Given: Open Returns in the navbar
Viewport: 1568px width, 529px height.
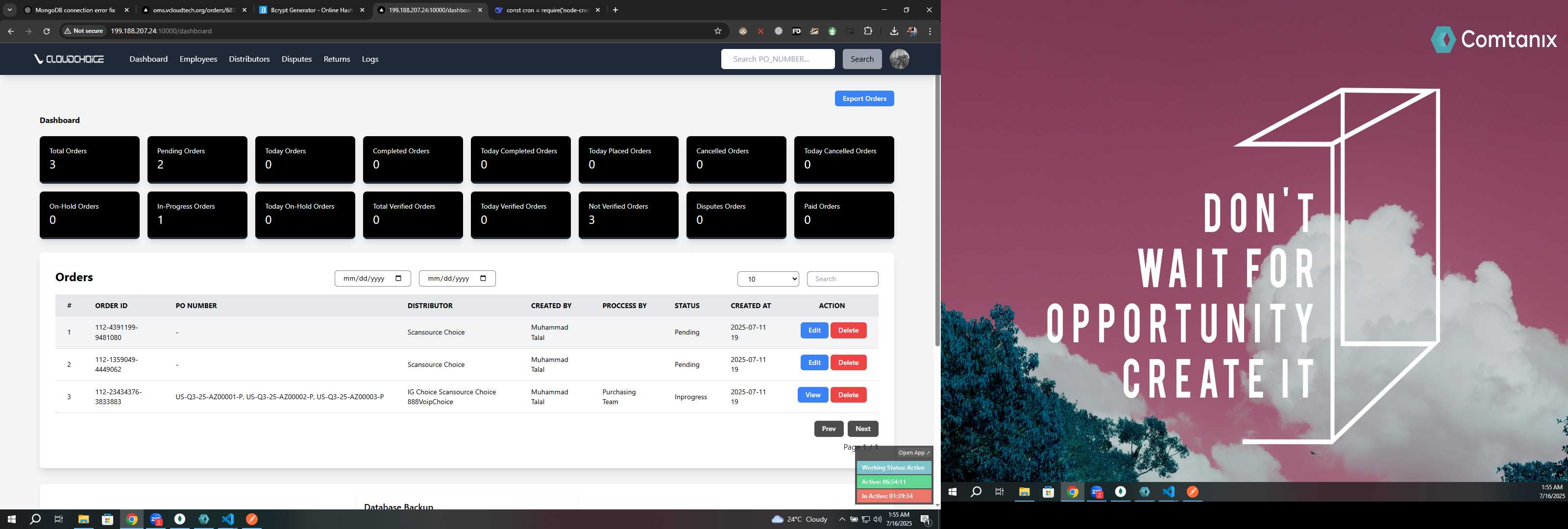Looking at the screenshot, I should [x=337, y=59].
